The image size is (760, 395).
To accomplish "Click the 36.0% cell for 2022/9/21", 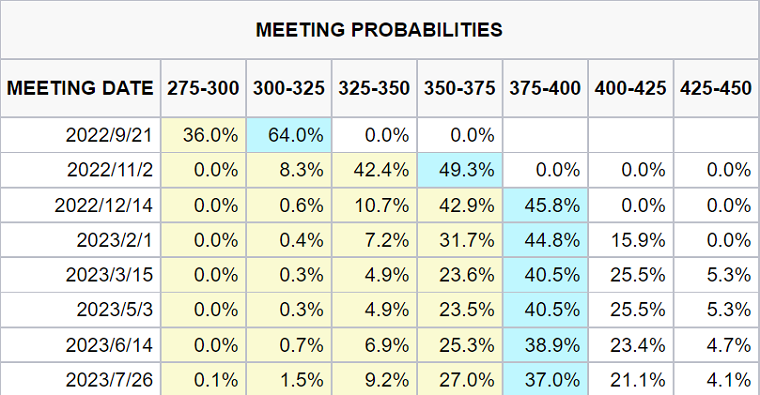I will point(203,135).
